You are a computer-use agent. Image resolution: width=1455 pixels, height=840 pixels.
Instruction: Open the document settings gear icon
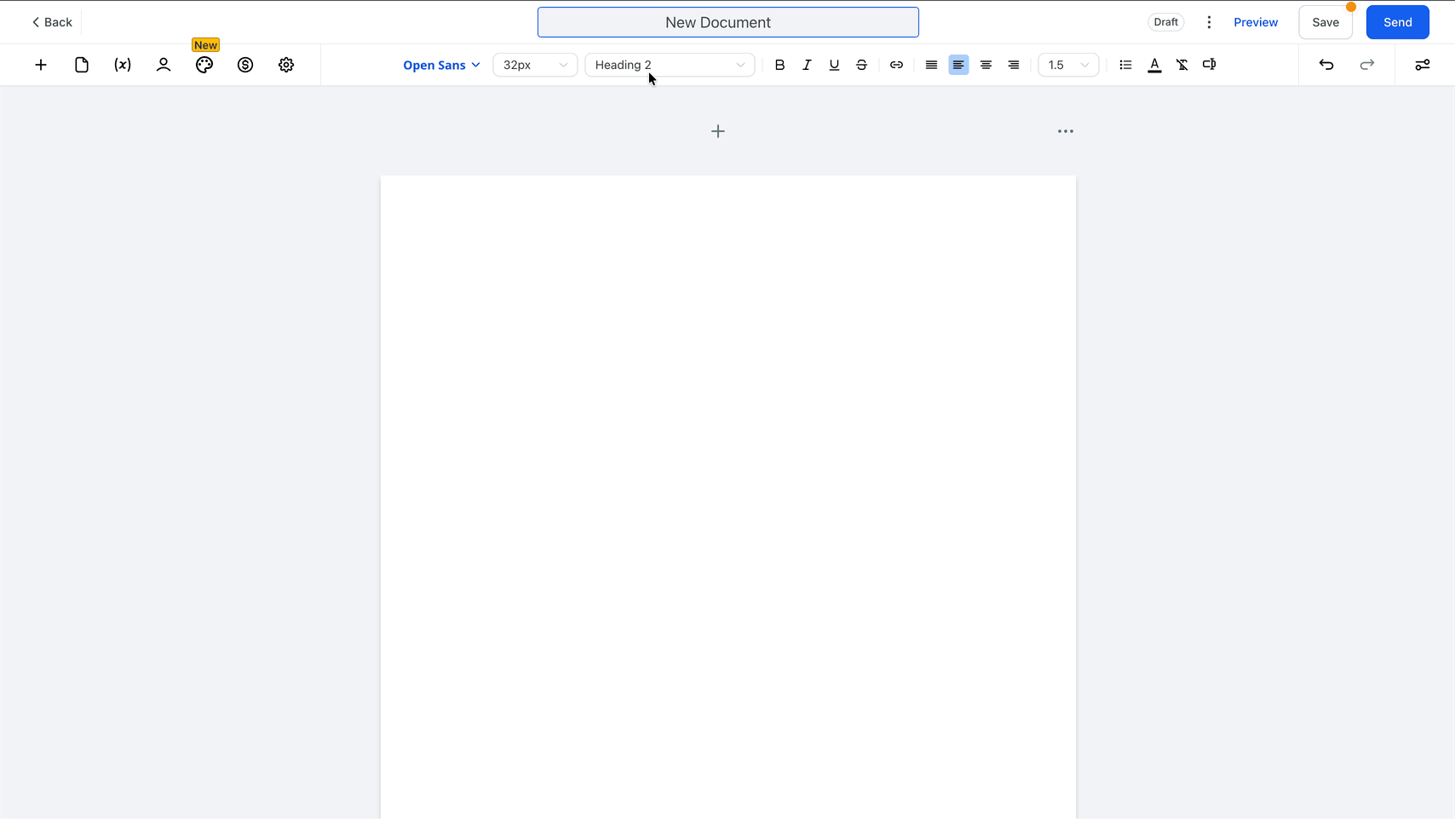pyautogui.click(x=286, y=65)
